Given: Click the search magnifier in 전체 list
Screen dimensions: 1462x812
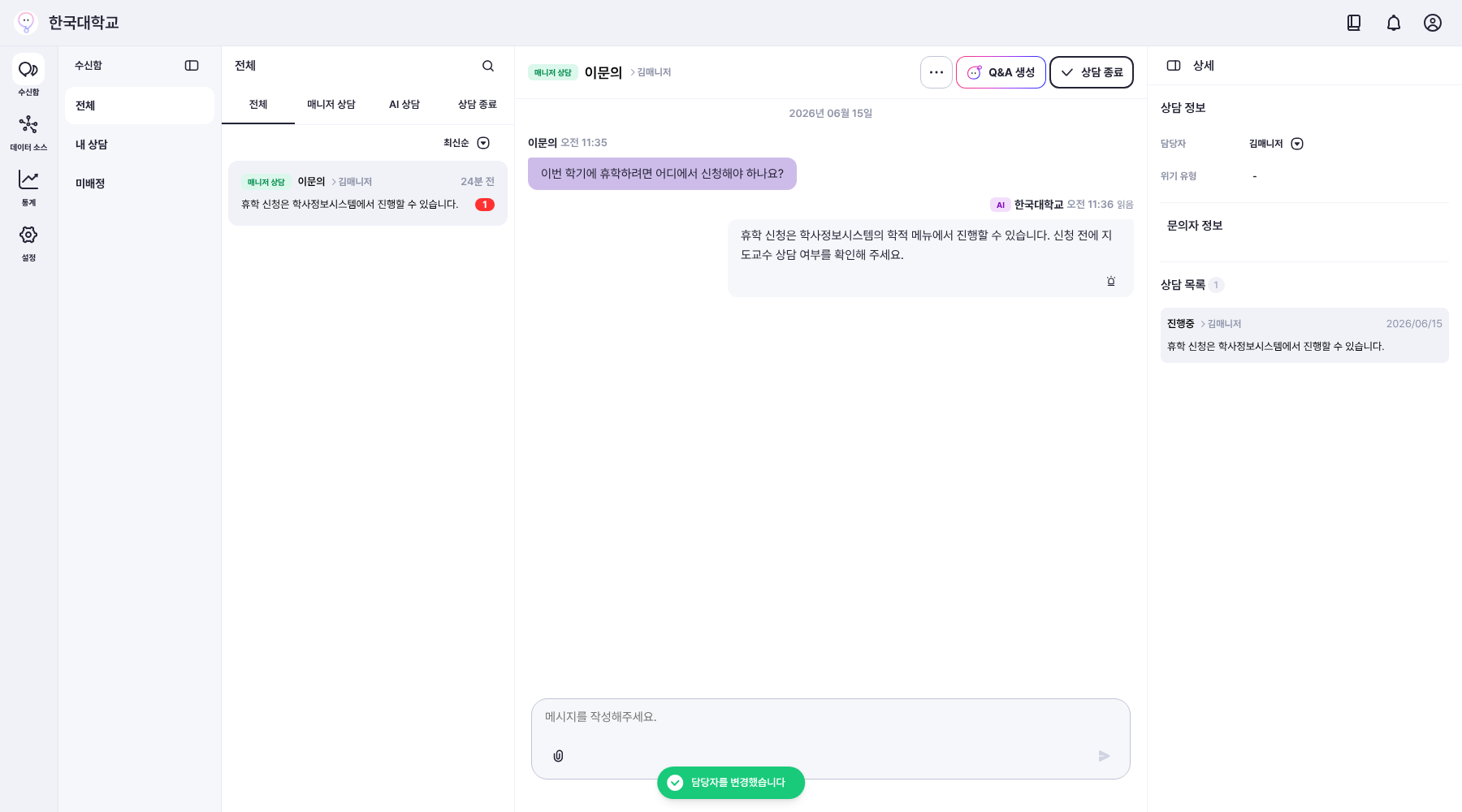Looking at the screenshot, I should click(x=488, y=66).
